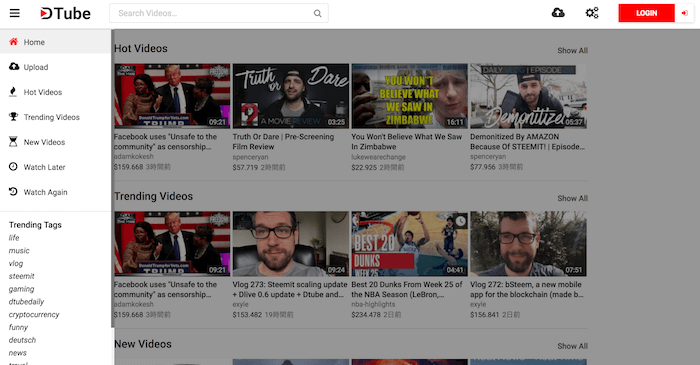Expand Trending Videos with Show All
700x365 pixels.
pos(572,198)
